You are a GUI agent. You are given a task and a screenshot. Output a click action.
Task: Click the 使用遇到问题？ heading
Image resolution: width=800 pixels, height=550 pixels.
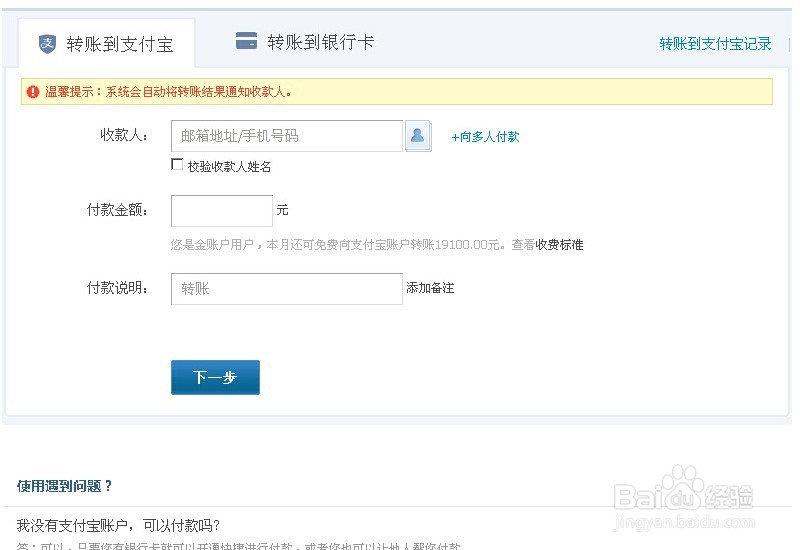pyautogui.click(x=64, y=486)
